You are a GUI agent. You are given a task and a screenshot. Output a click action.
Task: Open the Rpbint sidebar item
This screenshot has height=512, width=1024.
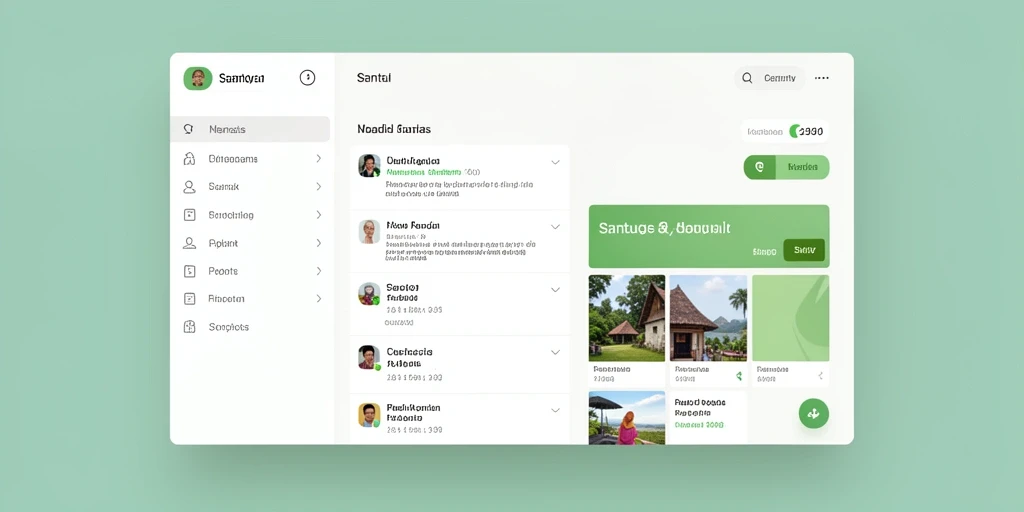[x=250, y=243]
